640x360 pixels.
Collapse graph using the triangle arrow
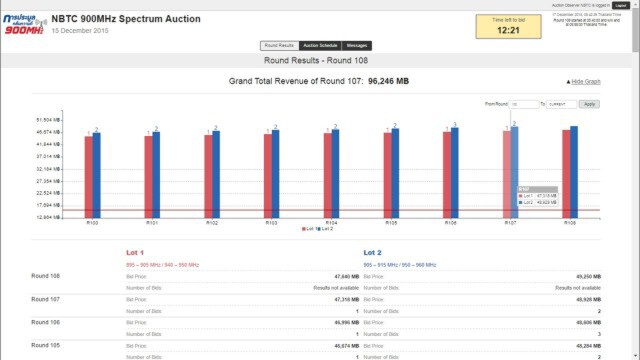568,82
